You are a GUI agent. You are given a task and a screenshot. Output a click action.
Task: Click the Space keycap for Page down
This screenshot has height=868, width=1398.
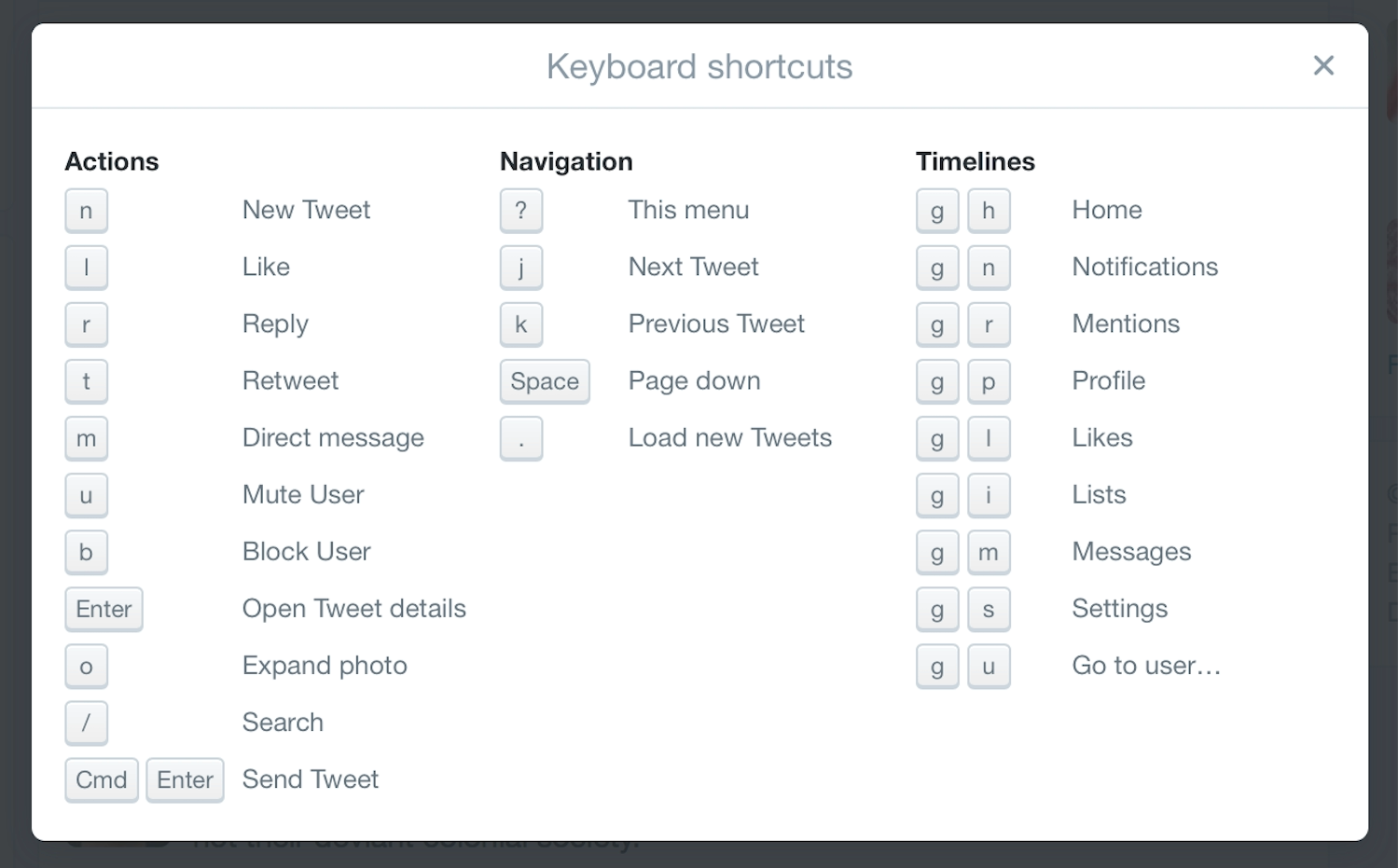point(545,381)
